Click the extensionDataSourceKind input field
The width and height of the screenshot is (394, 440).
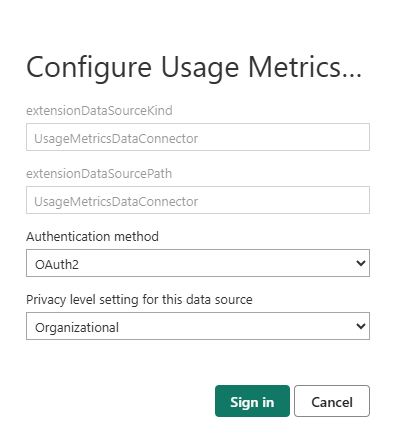pos(198,137)
